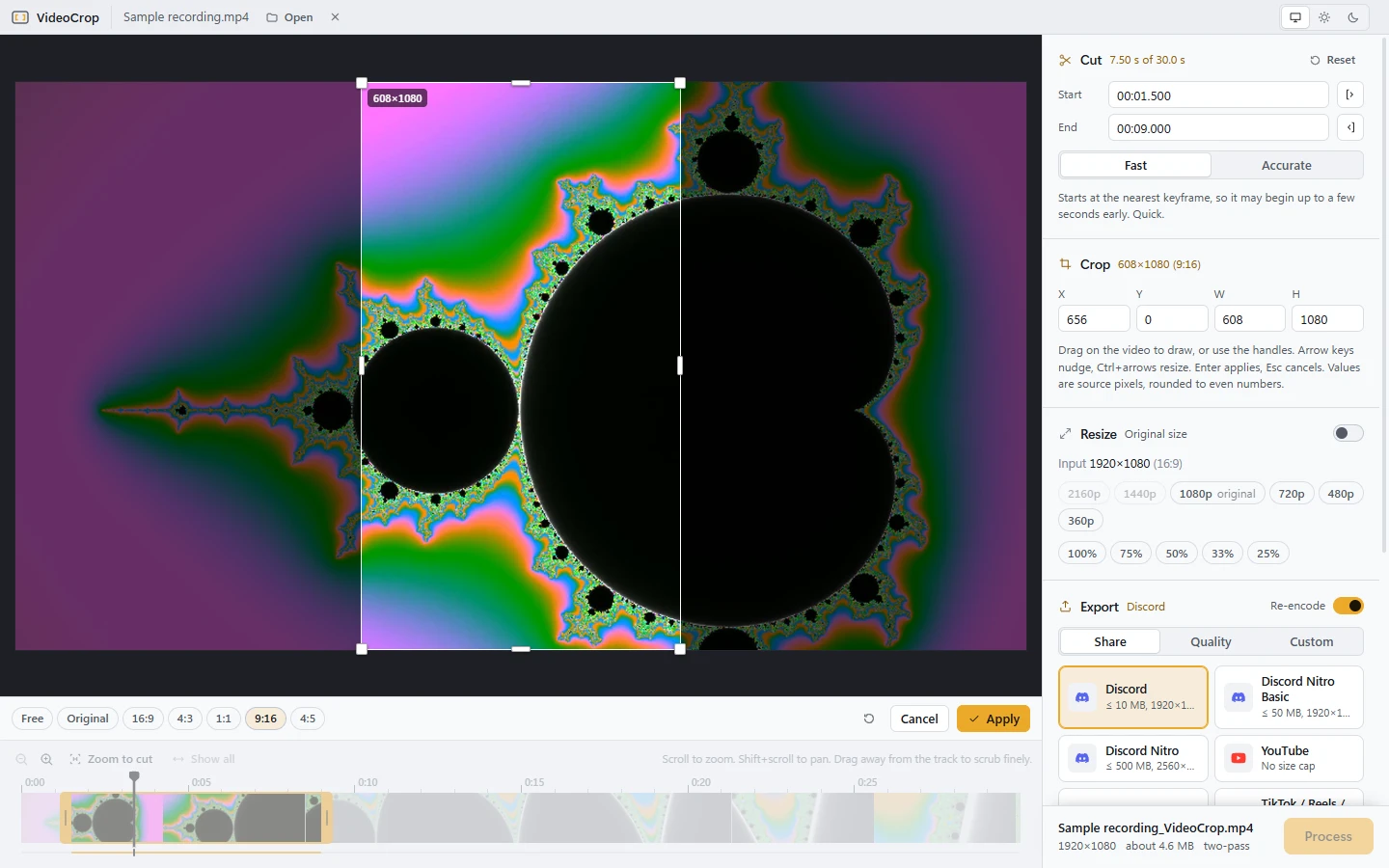Click the End time field
This screenshot has width=1389, height=868.
1217,127
